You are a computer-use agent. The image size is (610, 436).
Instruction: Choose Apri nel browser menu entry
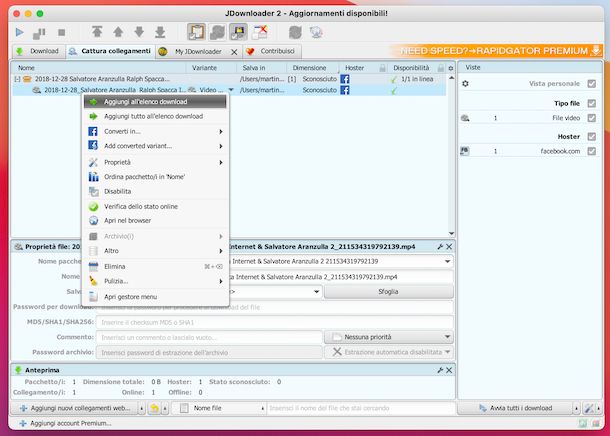(155, 221)
